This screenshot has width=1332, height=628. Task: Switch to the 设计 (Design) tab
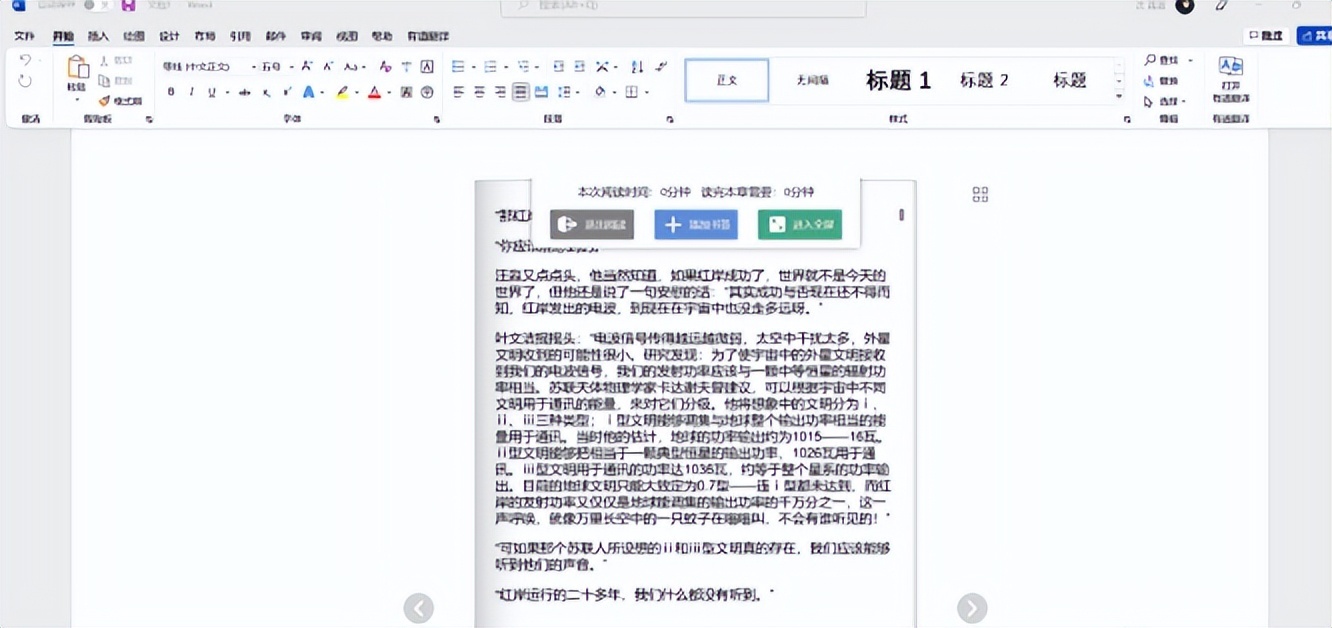click(x=169, y=36)
